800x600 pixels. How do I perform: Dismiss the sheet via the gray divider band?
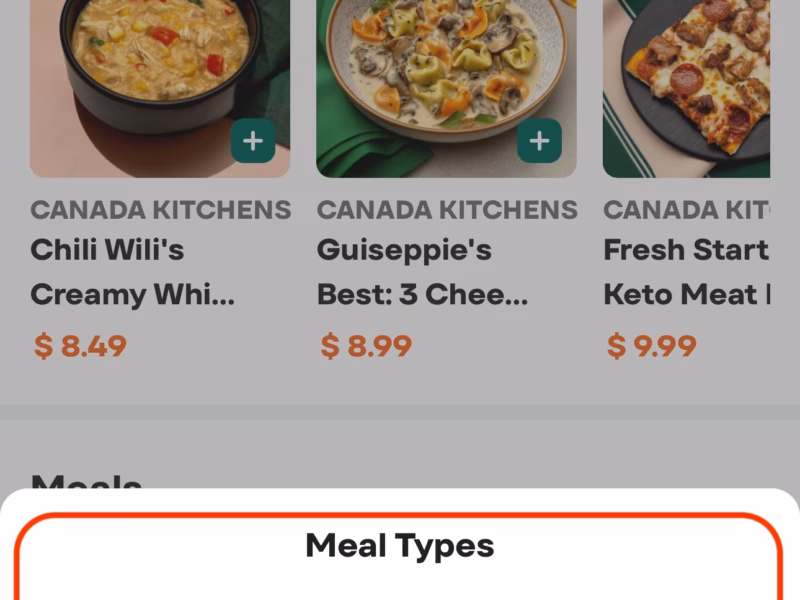click(400, 412)
